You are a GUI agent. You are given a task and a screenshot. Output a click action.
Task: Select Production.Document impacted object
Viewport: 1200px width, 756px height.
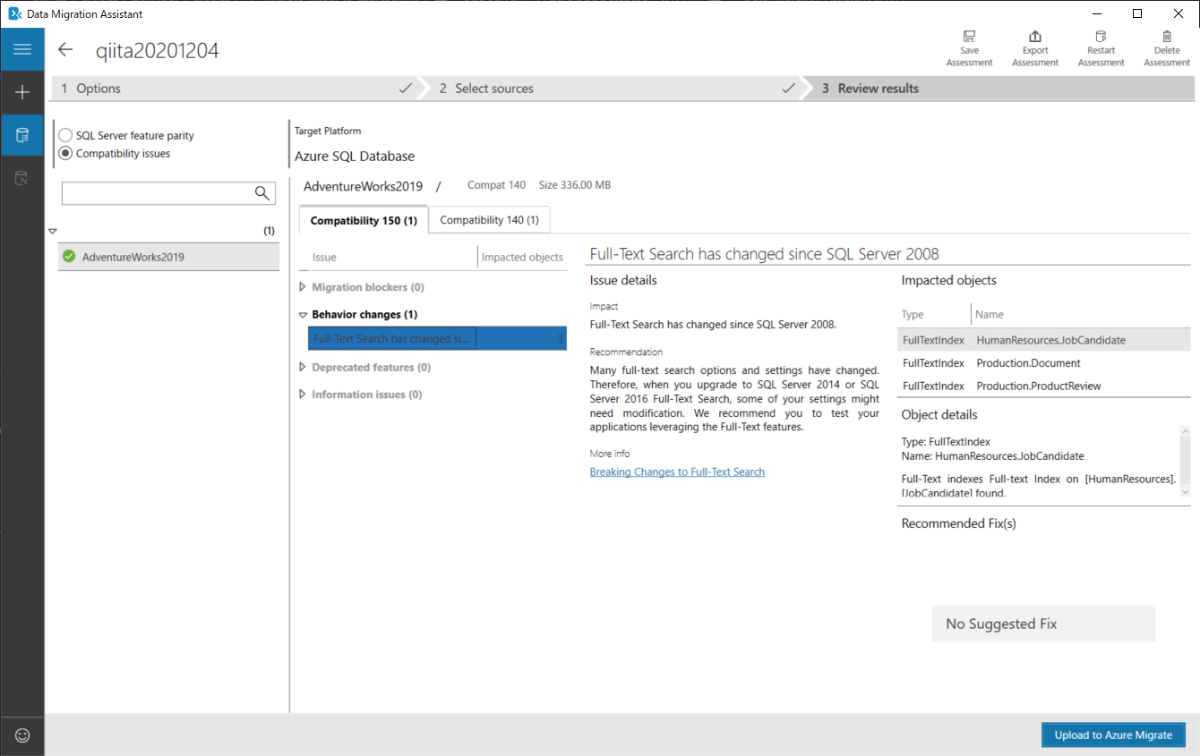[1044, 363]
